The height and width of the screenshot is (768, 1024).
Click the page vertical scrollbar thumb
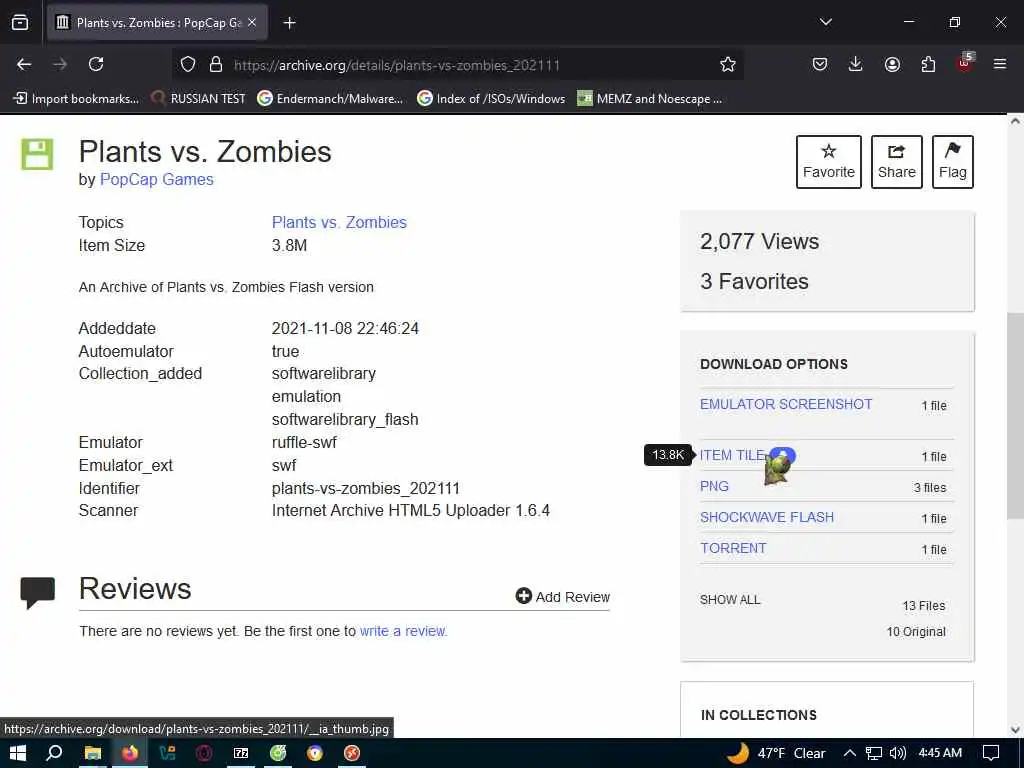tap(1015, 415)
